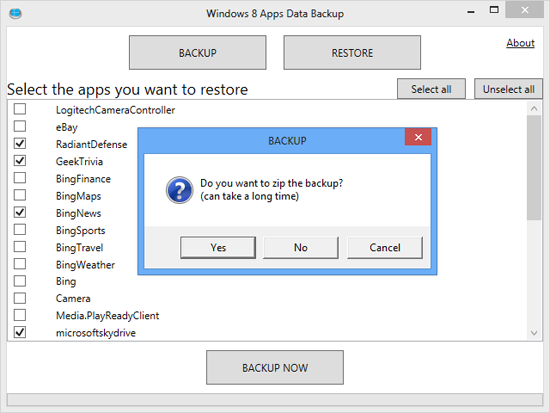Image resolution: width=550 pixels, height=413 pixels.
Task: Click the blue question mark icon
Action: click(x=179, y=190)
